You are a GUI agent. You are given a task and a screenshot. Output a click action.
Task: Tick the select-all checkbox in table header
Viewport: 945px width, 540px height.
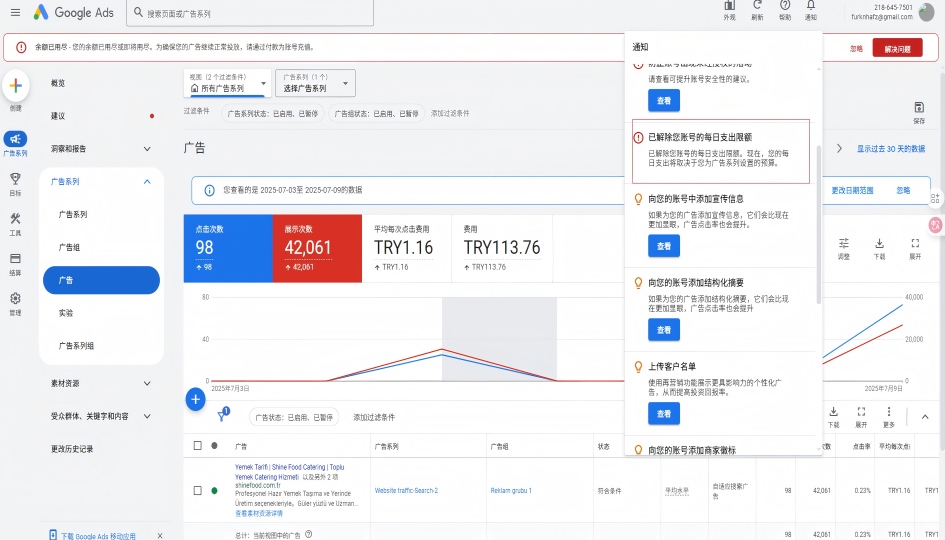click(x=197, y=445)
